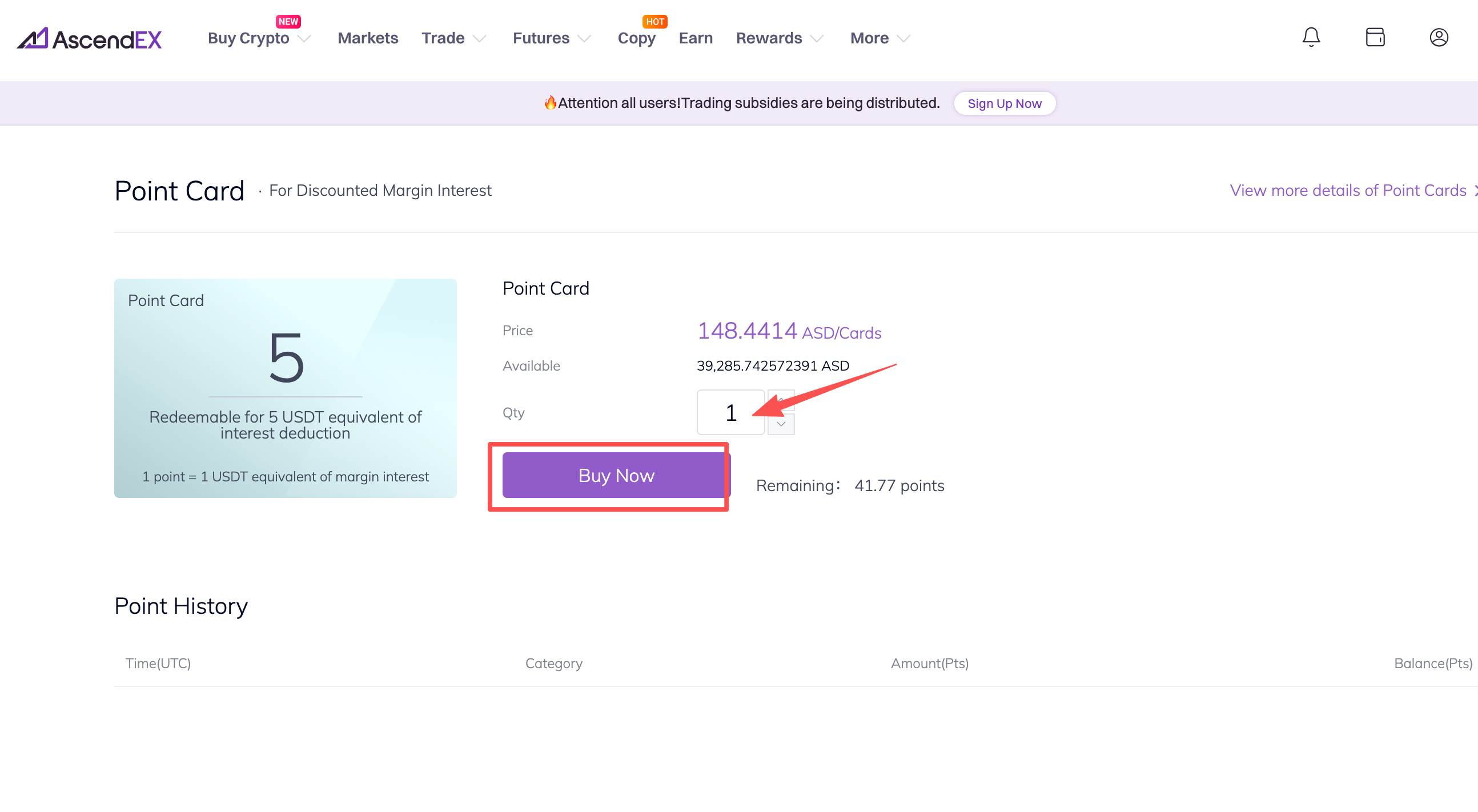The image size is (1478, 812).
Task: Expand the Trade menu chevron
Action: [x=479, y=38]
